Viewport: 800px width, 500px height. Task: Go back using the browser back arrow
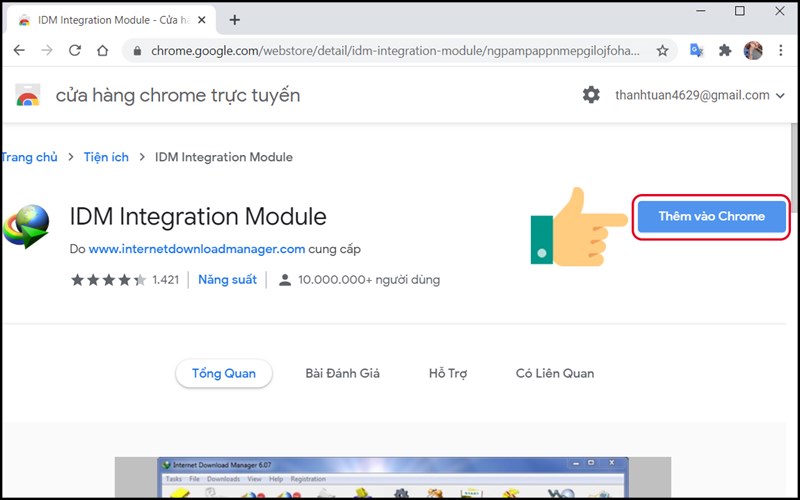[x=19, y=51]
